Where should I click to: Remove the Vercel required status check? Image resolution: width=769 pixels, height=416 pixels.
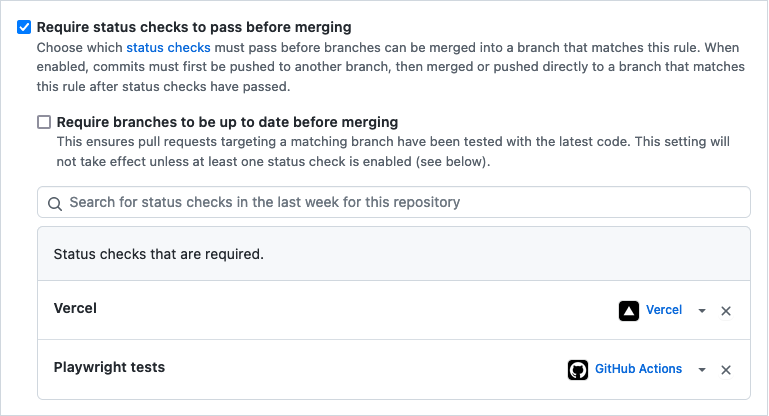[726, 311]
